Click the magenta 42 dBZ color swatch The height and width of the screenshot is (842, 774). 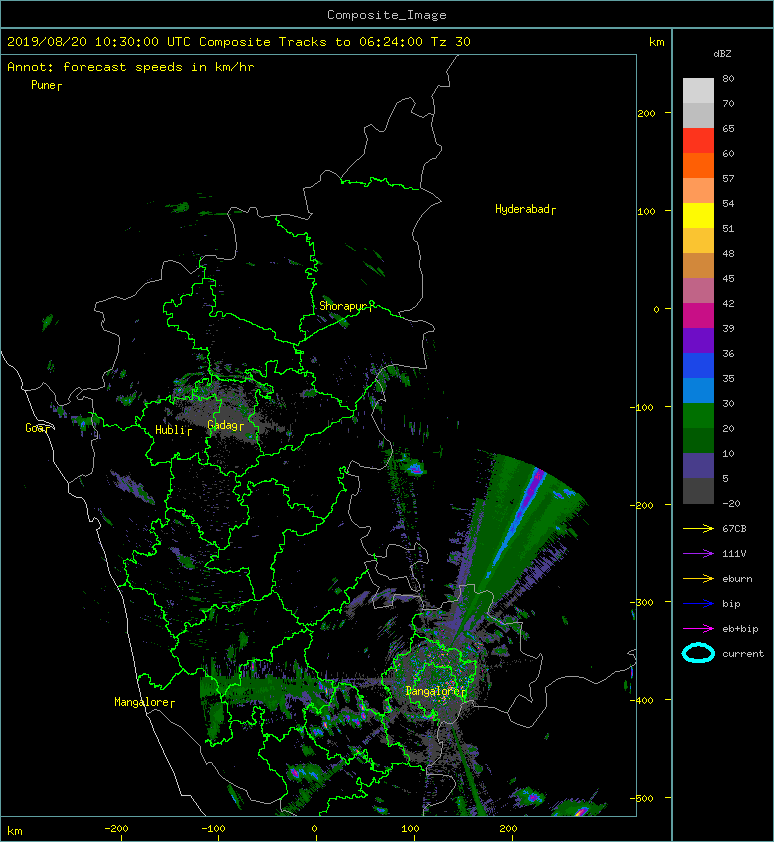pyautogui.click(x=698, y=315)
